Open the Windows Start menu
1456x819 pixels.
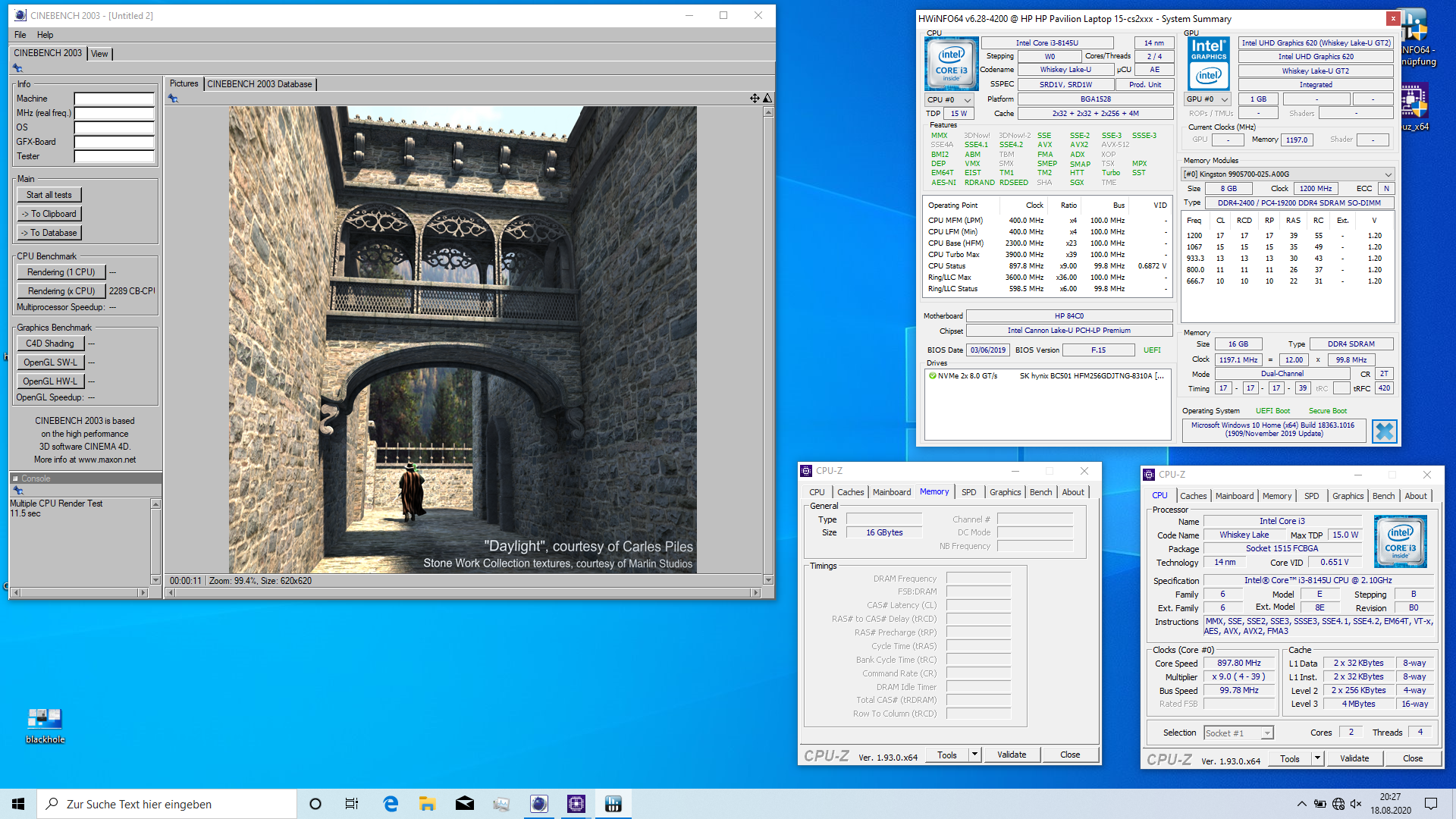pyautogui.click(x=18, y=804)
